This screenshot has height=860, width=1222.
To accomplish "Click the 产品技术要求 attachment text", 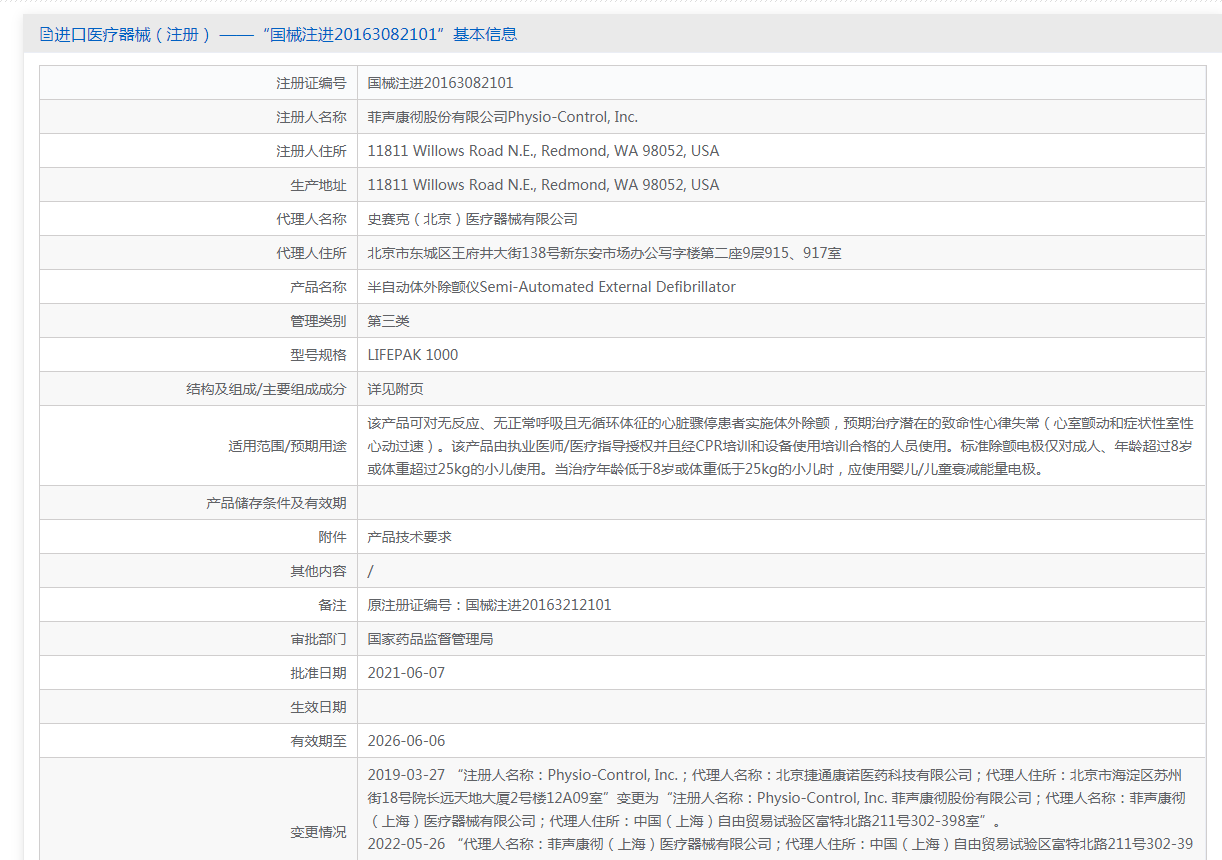I will tap(409, 537).
